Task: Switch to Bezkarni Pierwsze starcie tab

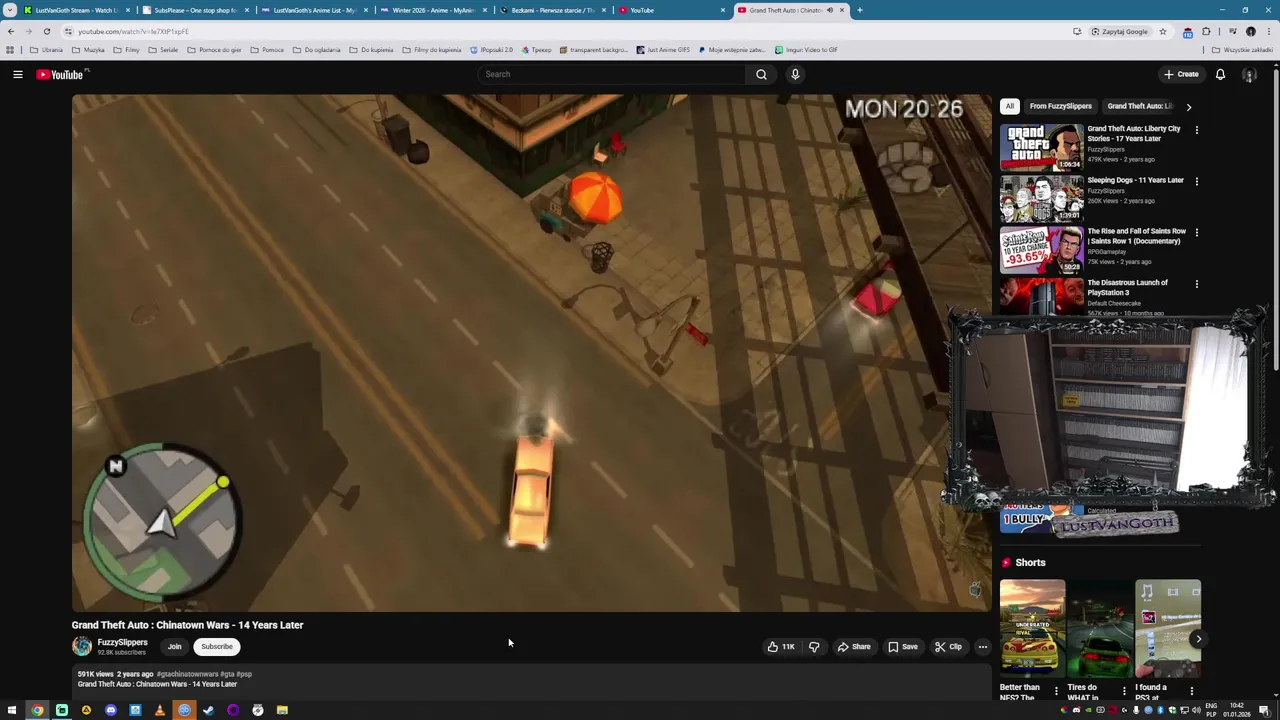Action: pos(552,10)
